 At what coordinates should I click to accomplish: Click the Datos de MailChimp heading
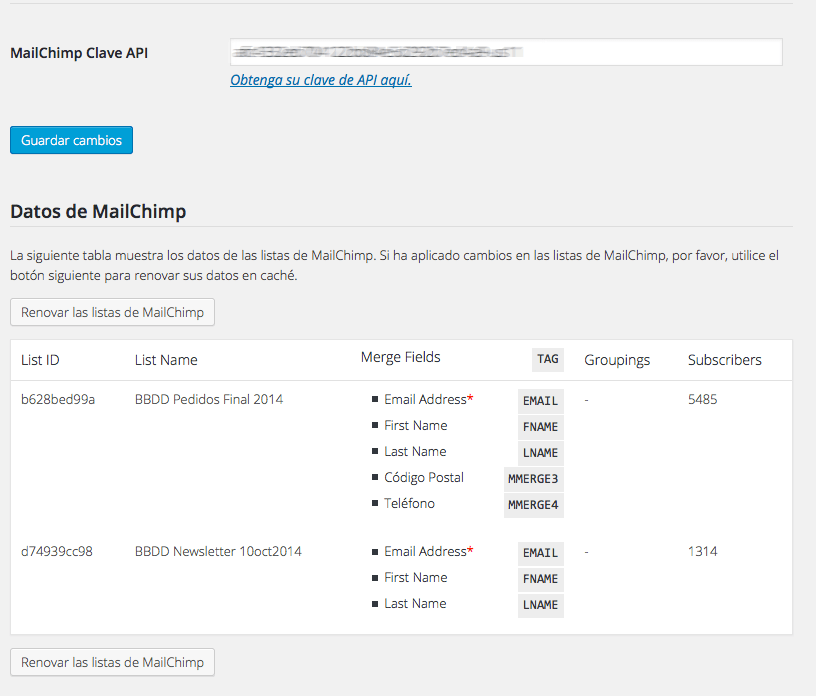[x=98, y=211]
